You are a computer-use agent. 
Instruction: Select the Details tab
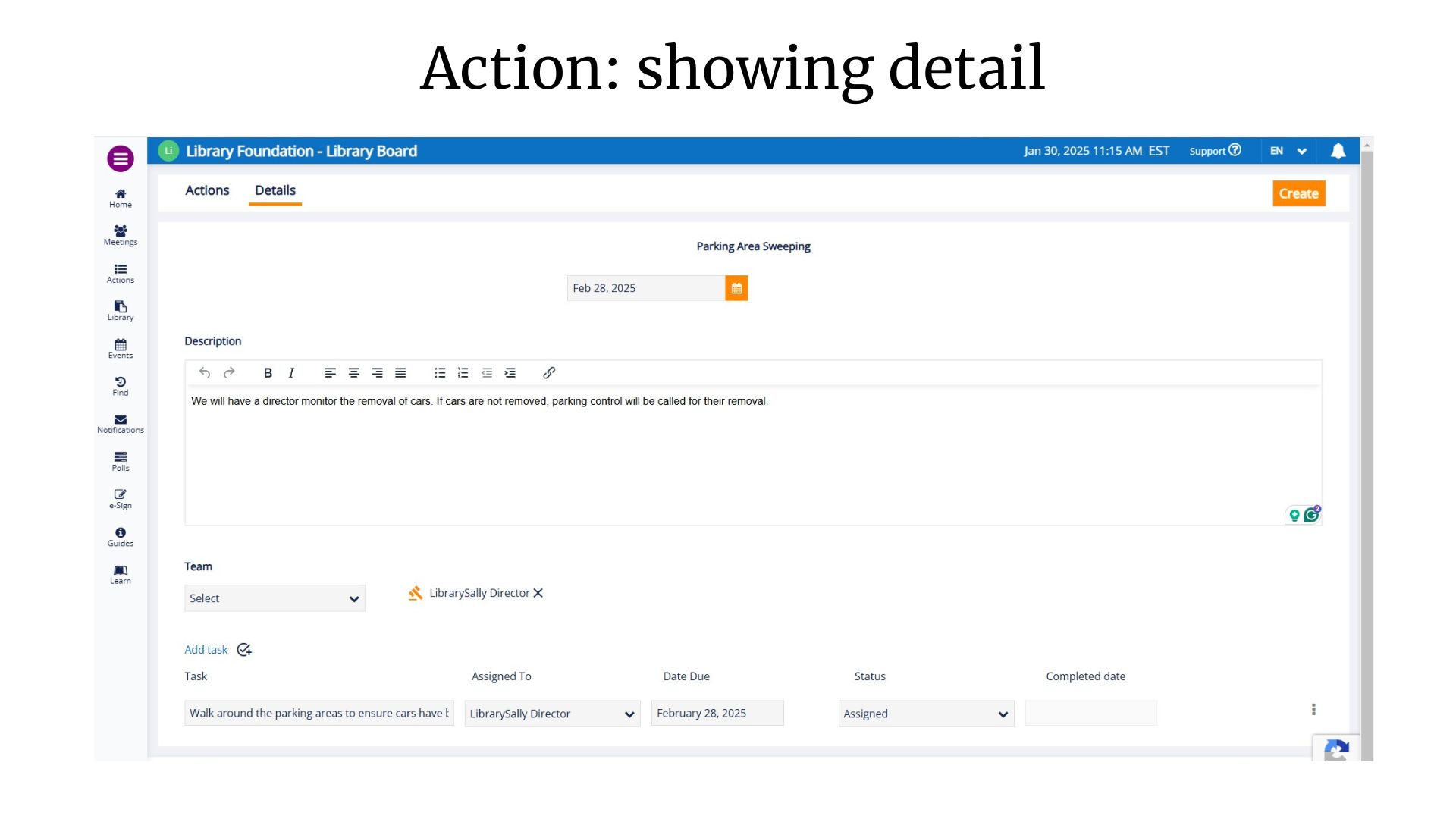click(x=275, y=190)
